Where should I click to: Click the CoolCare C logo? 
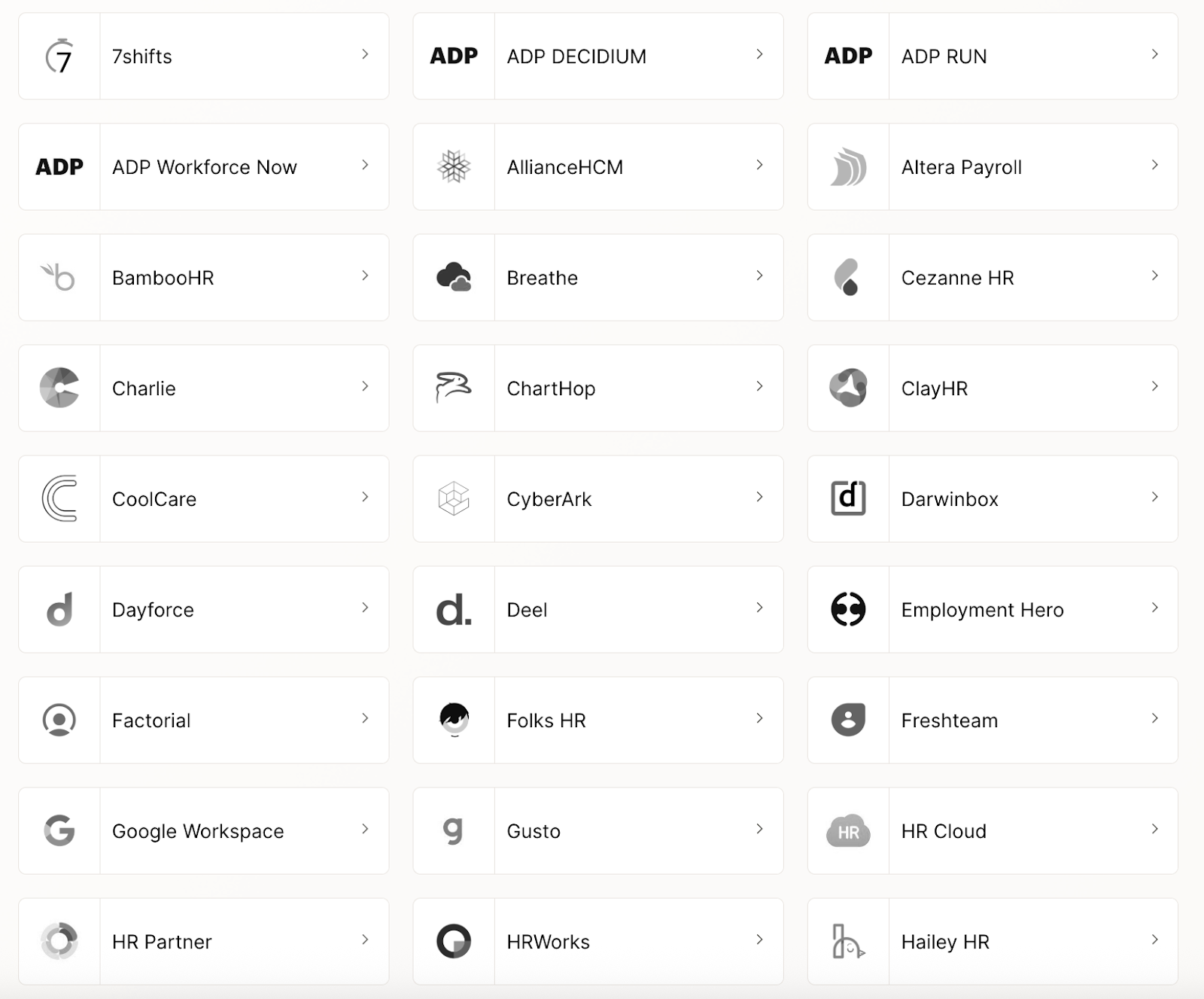(x=59, y=498)
